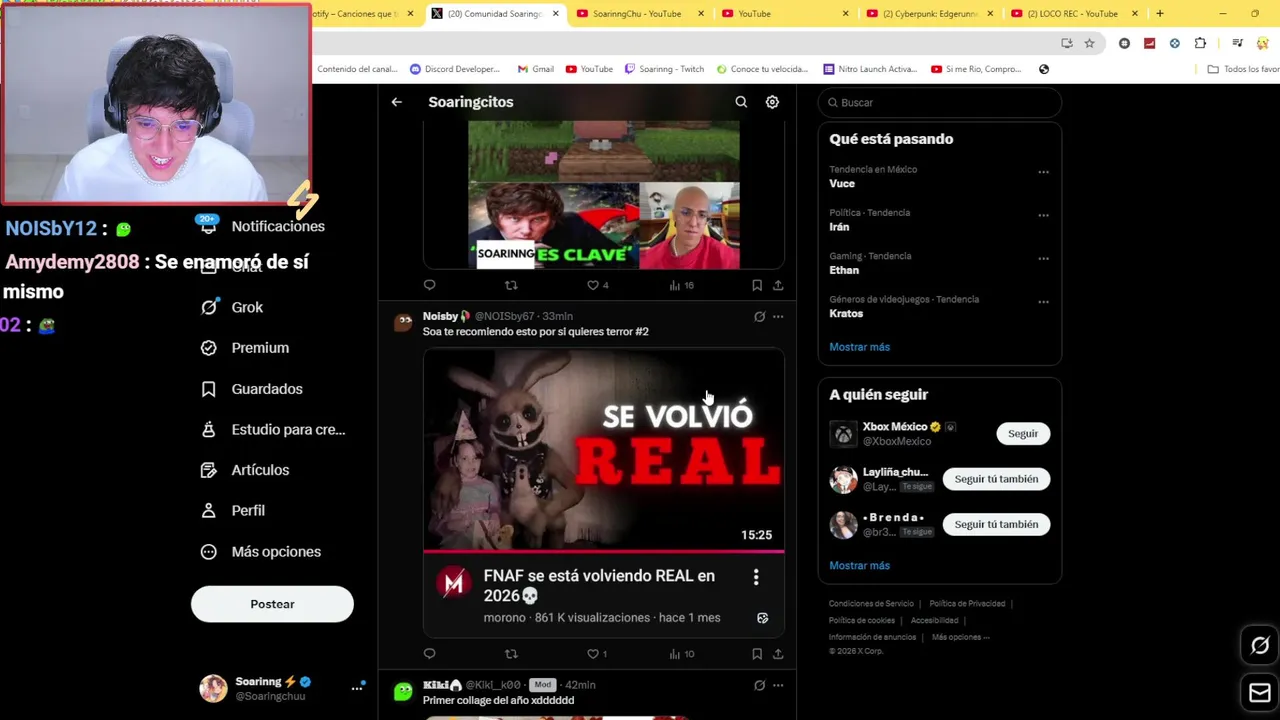1280x720 pixels.
Task: Click the Postear button
Action: coord(272,604)
